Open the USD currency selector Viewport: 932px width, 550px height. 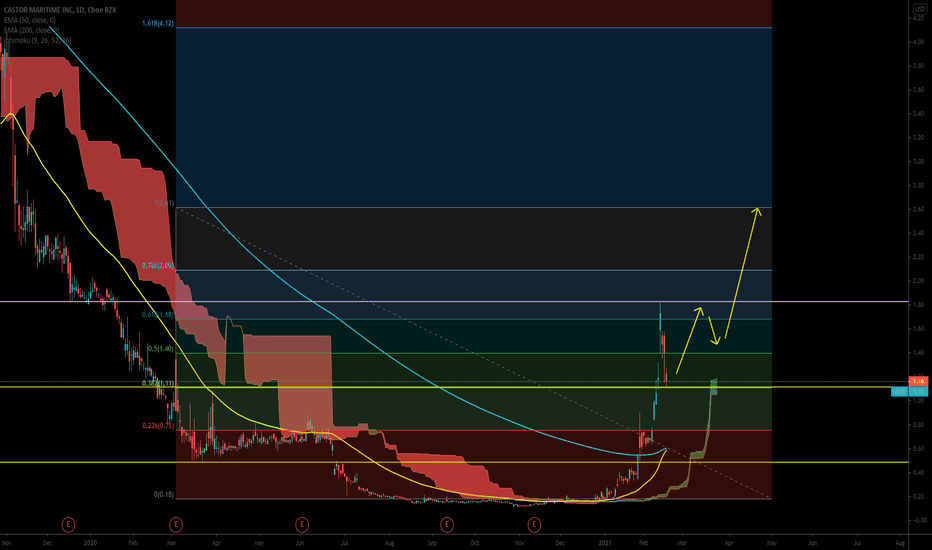919,9
